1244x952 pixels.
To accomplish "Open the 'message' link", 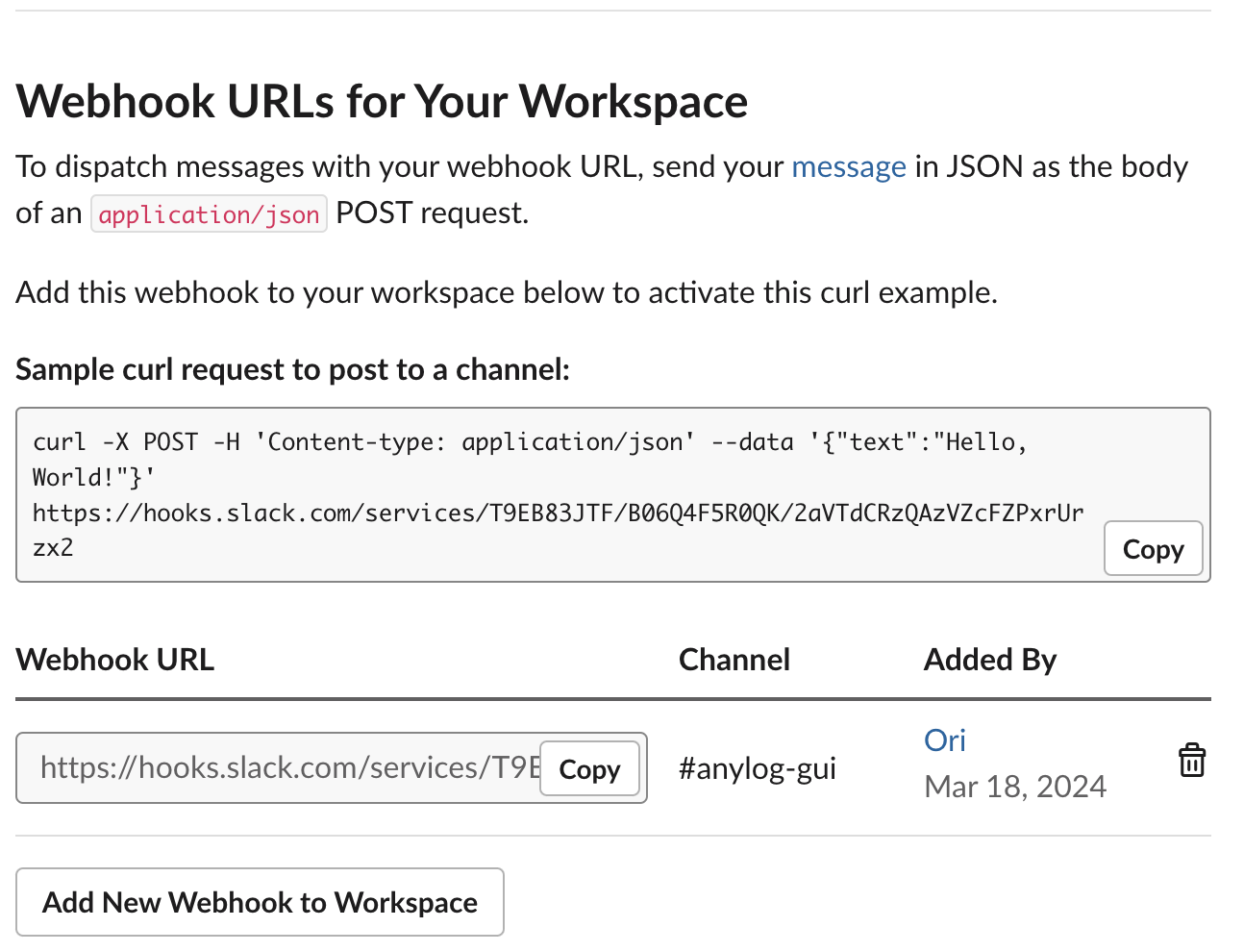I will 849,166.
